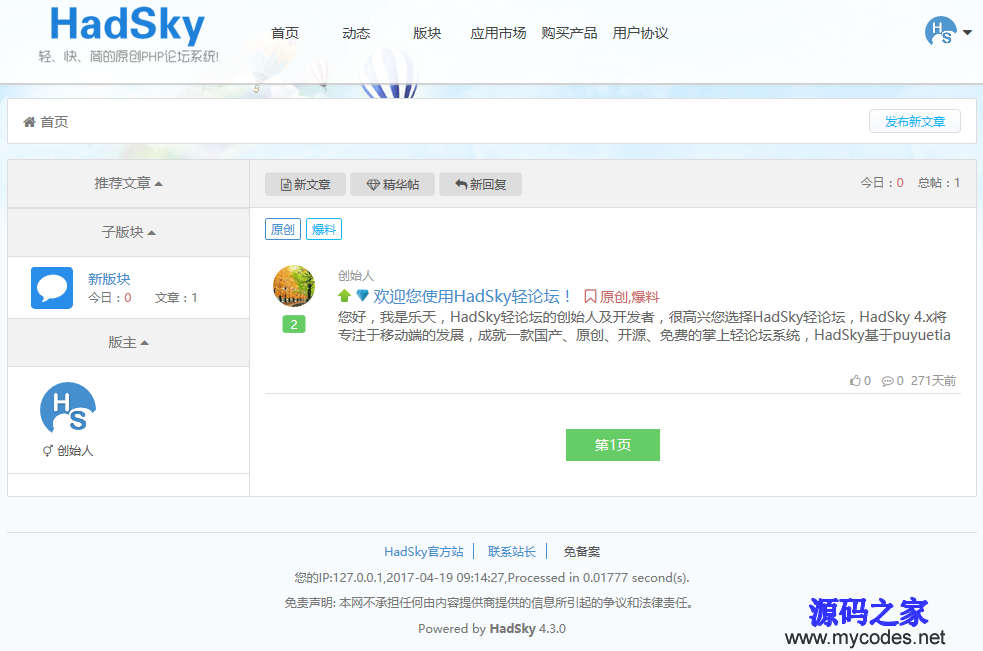Switch to the 新文章 tab
This screenshot has width=983, height=651.
click(305, 184)
